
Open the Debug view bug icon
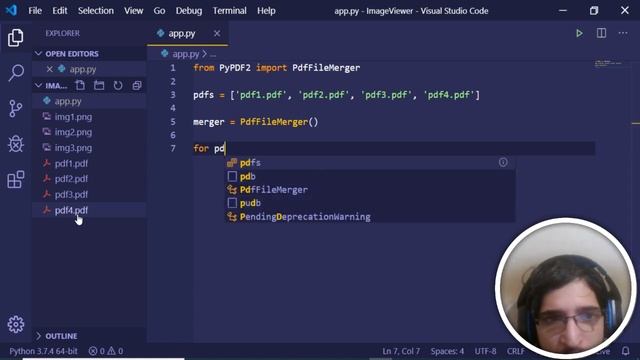[x=16, y=144]
